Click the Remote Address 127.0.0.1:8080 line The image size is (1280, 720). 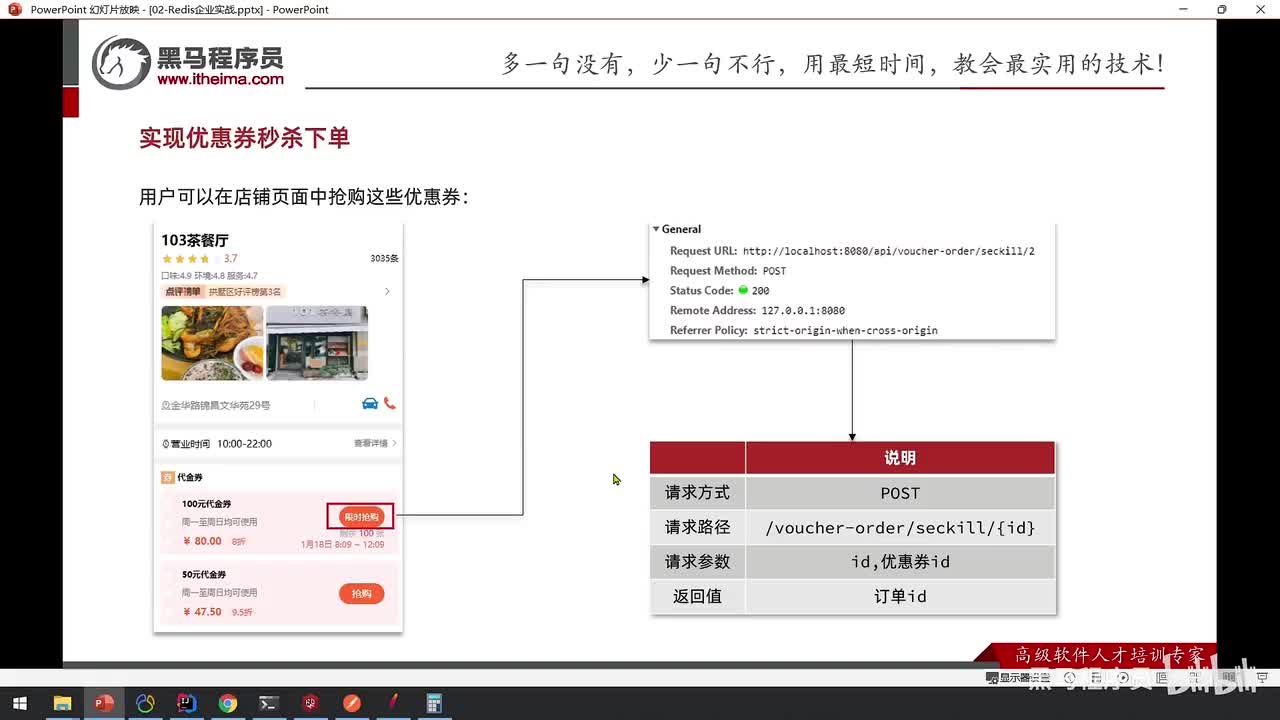[x=757, y=311]
